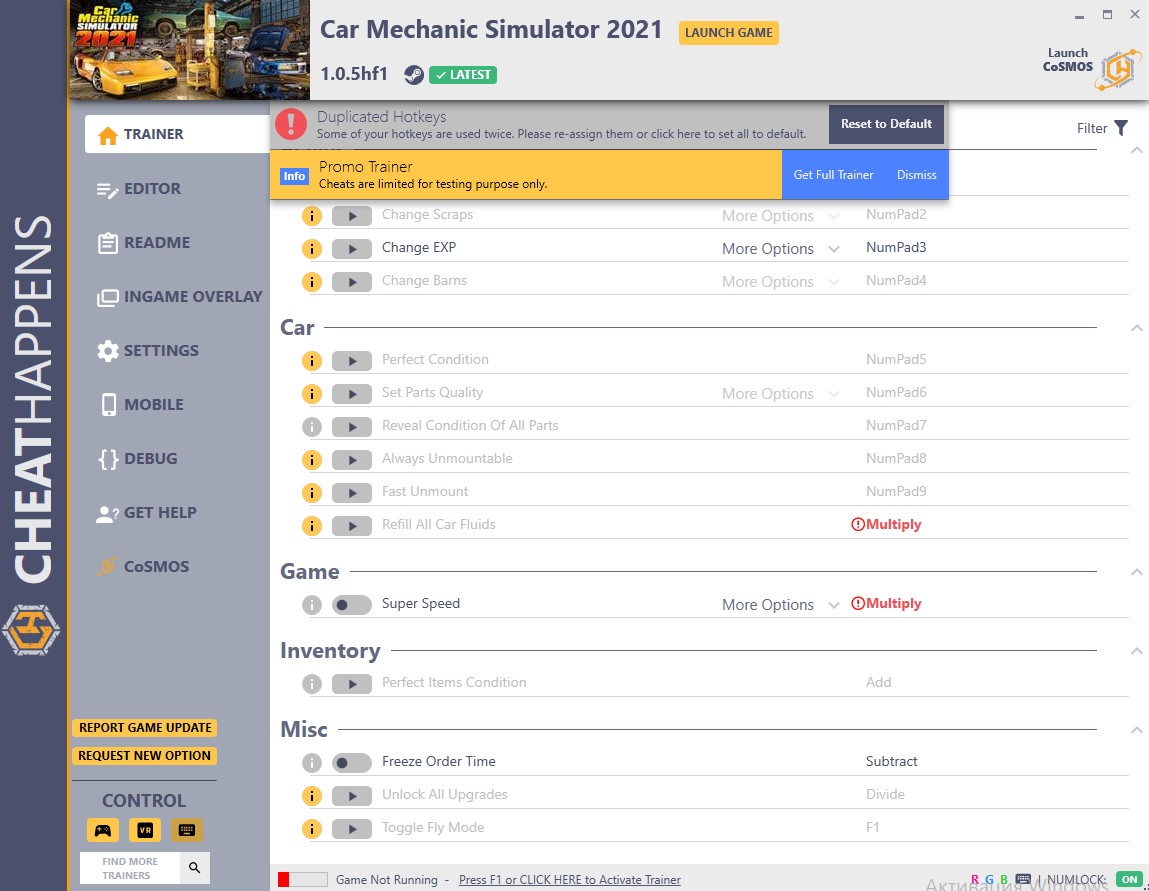Collapse the Car section chevron
Screen dimensions: 1149x891
1137,328
